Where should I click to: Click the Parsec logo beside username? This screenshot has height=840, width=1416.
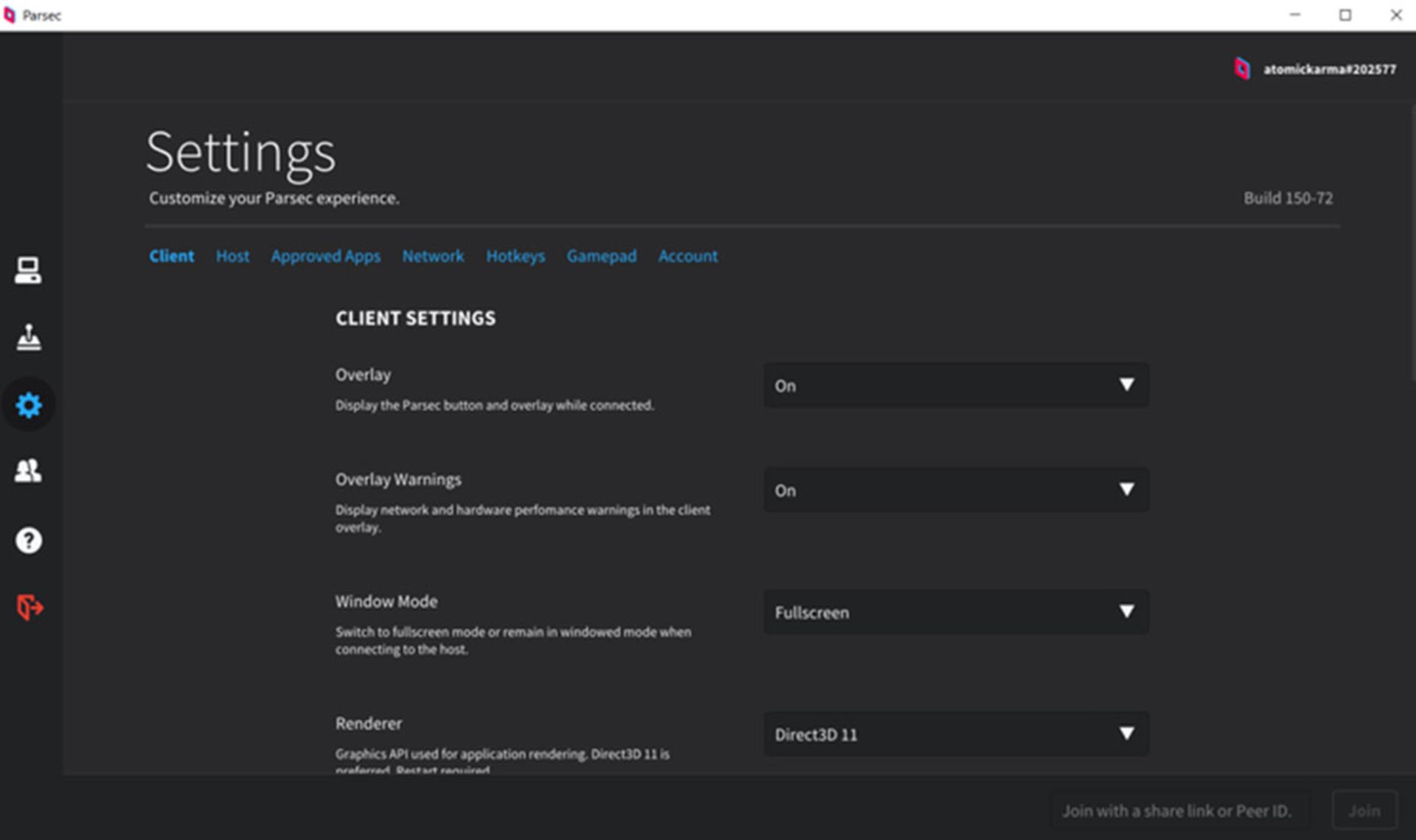(1242, 69)
